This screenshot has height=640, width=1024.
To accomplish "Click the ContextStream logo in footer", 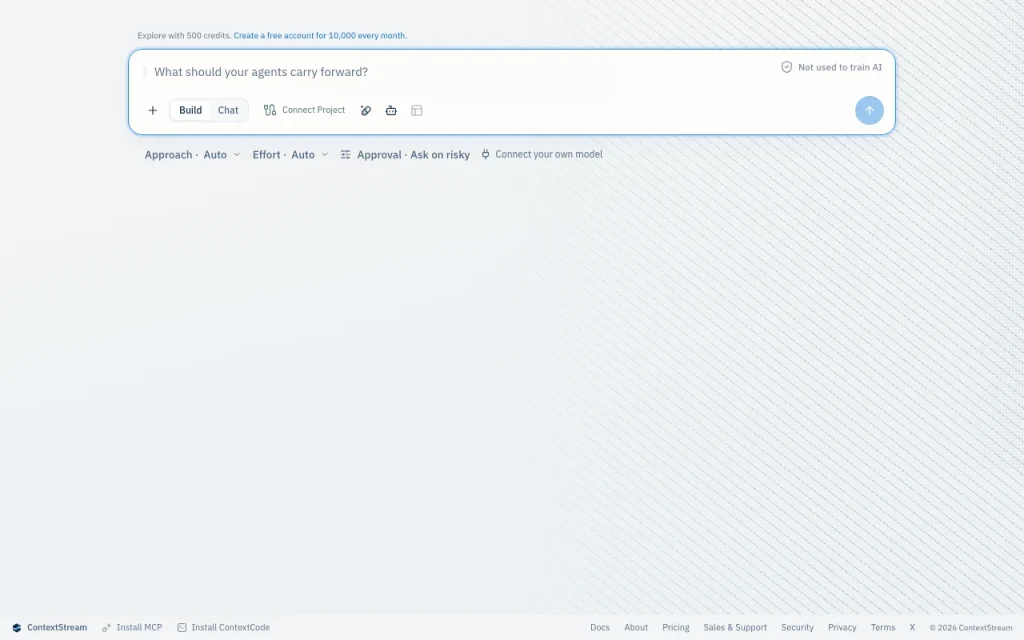I will 50,628.
